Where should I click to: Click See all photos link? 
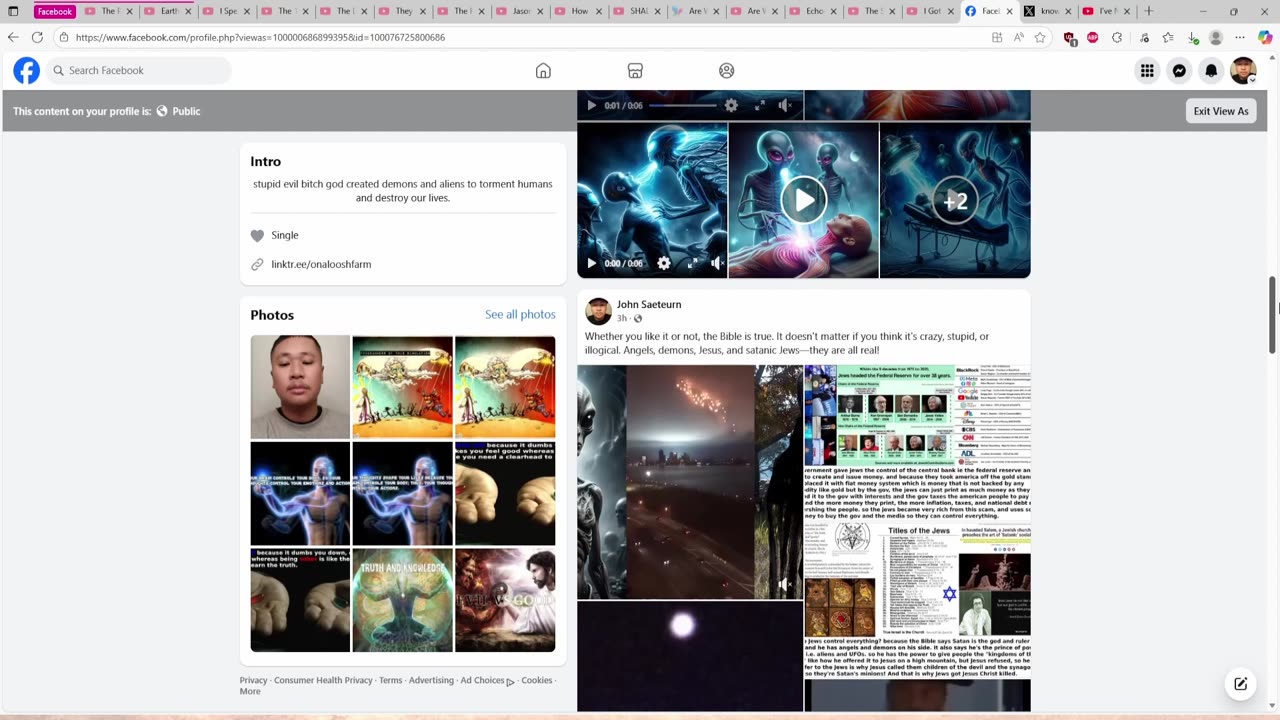520,314
